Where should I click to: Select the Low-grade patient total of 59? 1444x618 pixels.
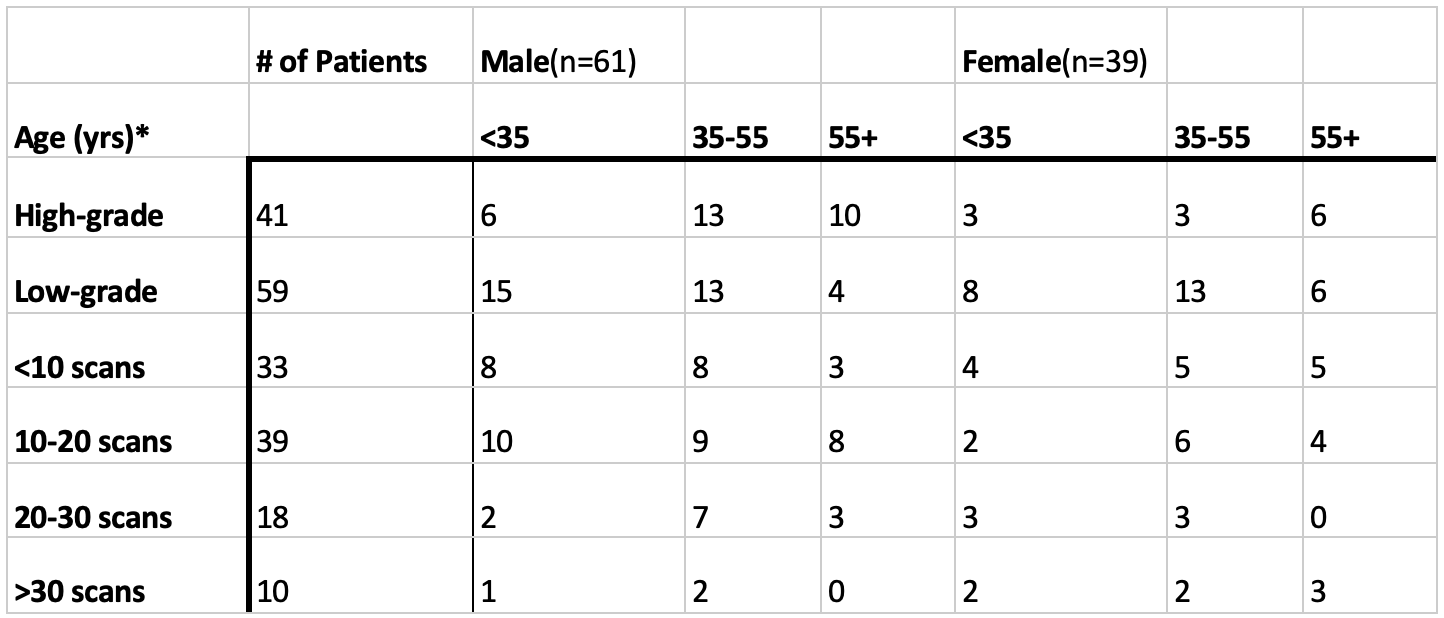coord(273,291)
